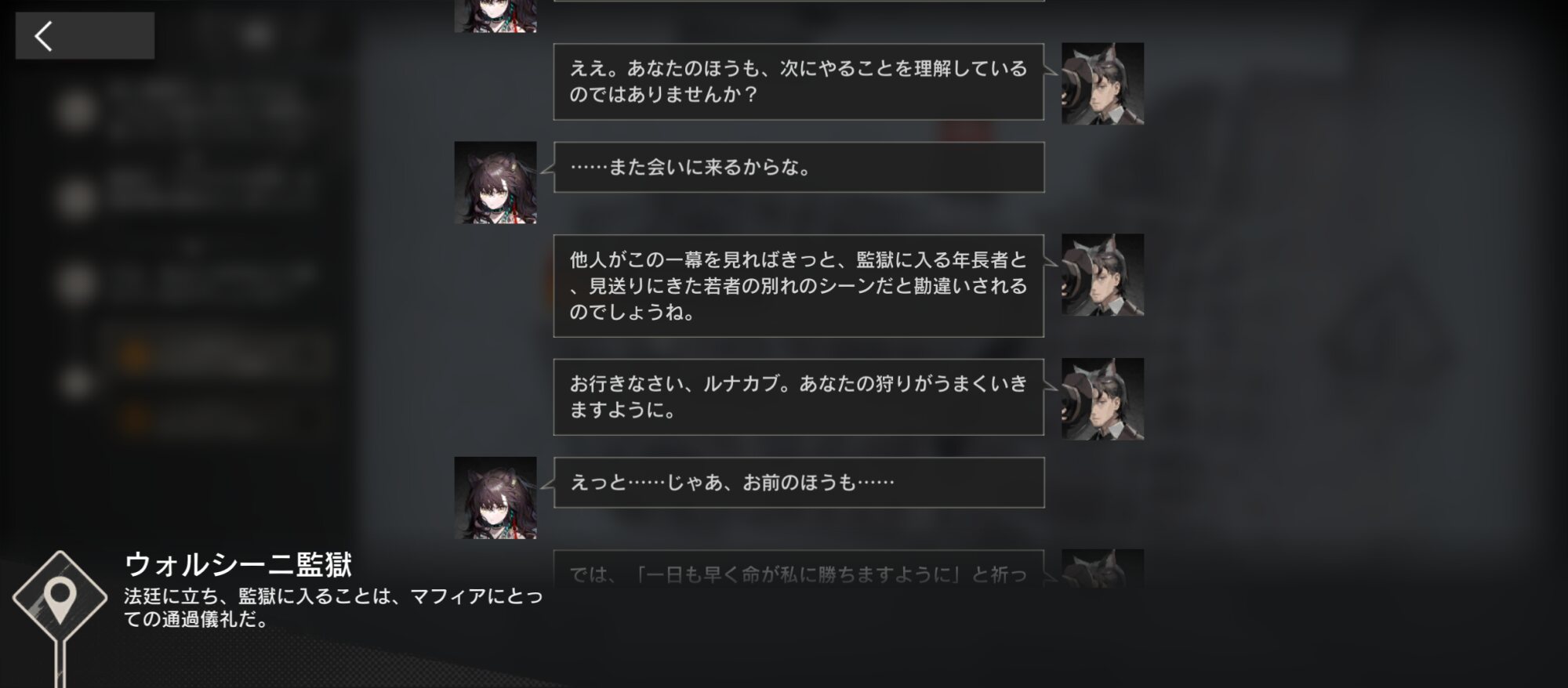1568x688 pixels.
Task: Tap man's avatar beside '他人がこの一幕' message
Action: [x=1102, y=274]
